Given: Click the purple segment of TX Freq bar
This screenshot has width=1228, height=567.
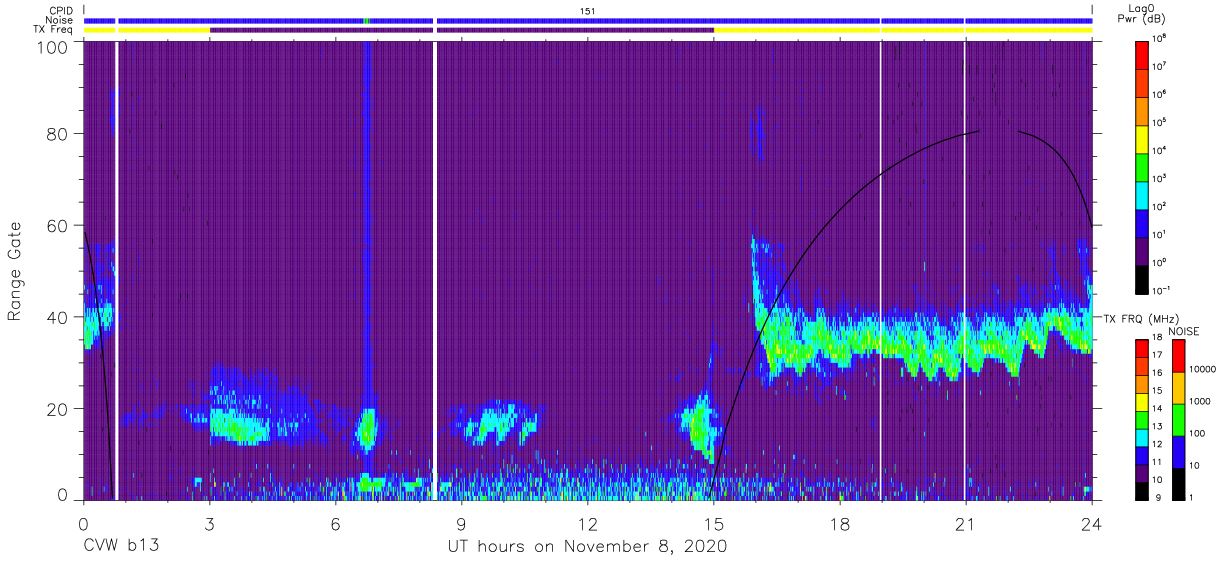Looking at the screenshot, I should pyautogui.click(x=462, y=30).
